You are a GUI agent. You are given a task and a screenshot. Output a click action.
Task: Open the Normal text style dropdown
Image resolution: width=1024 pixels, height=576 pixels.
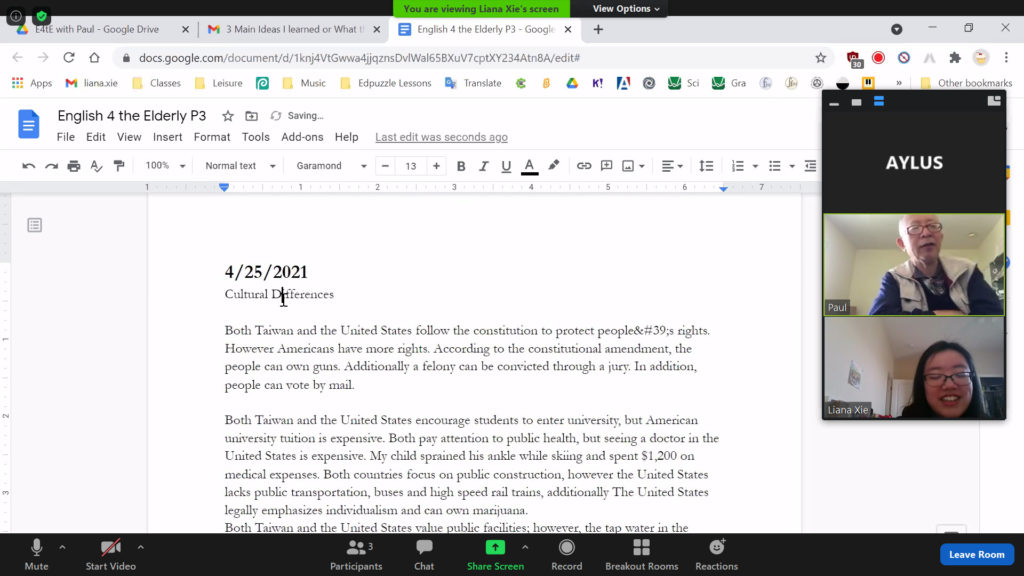pos(240,166)
